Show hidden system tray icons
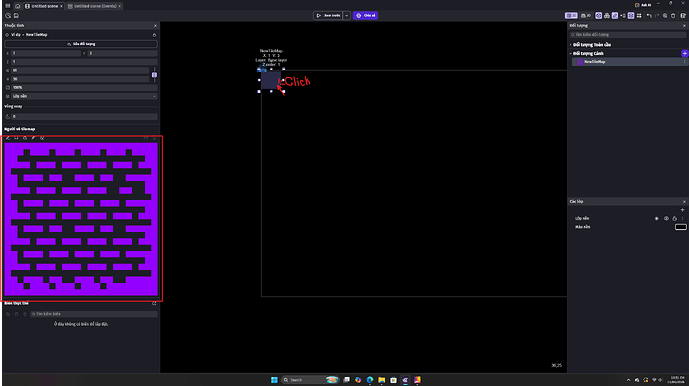The height and width of the screenshot is (386, 689). click(628, 380)
